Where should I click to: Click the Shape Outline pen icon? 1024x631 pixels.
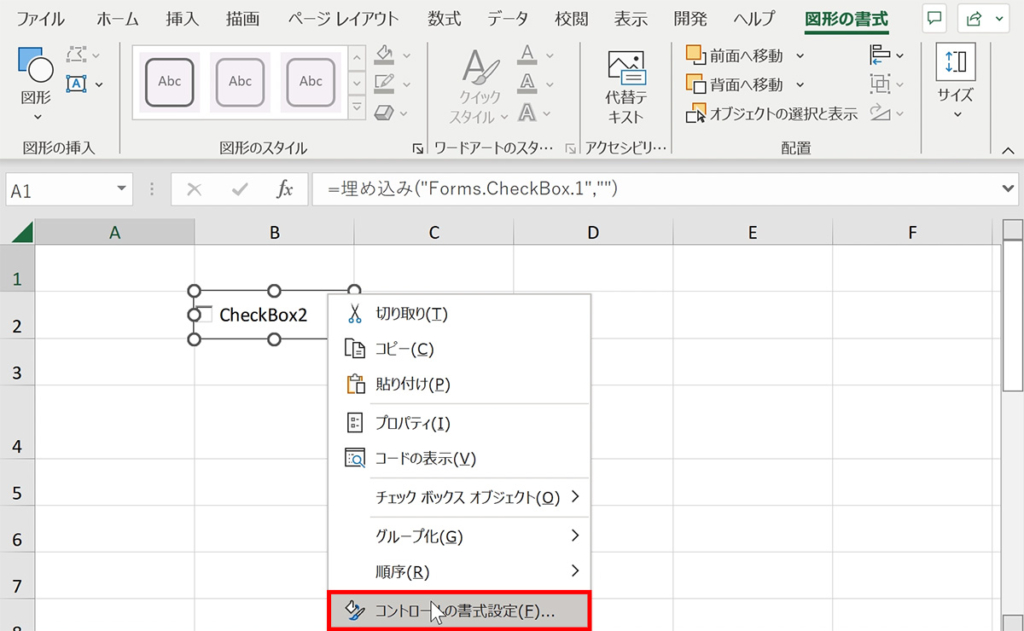tap(385, 79)
